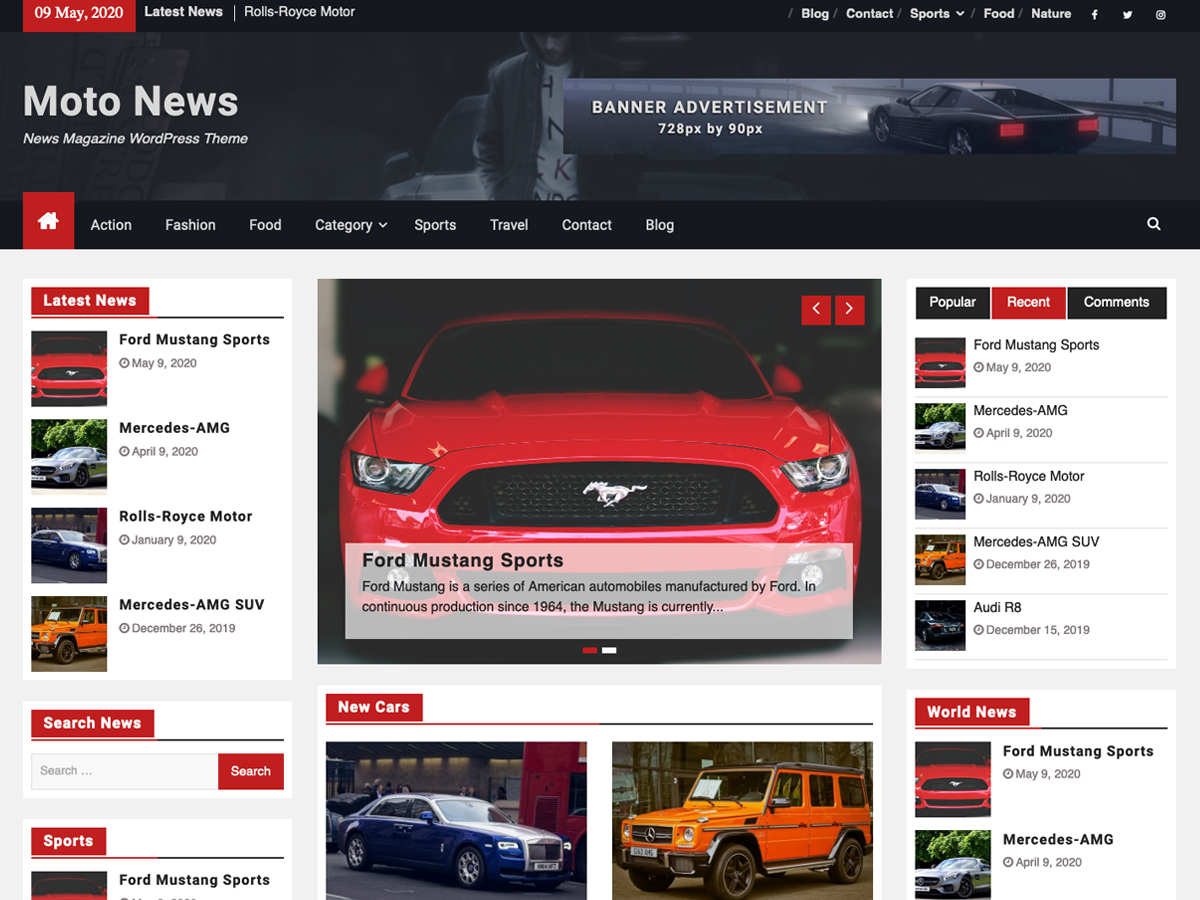Open Audi R8 thumbnail image
The height and width of the screenshot is (900, 1200).
point(940,625)
